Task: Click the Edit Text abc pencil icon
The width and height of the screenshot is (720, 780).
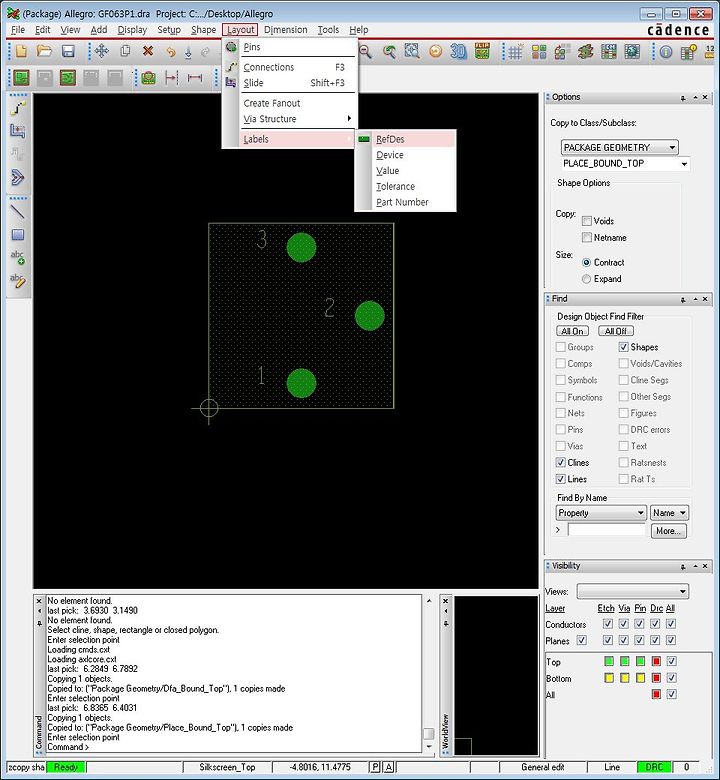Action: pos(18,280)
